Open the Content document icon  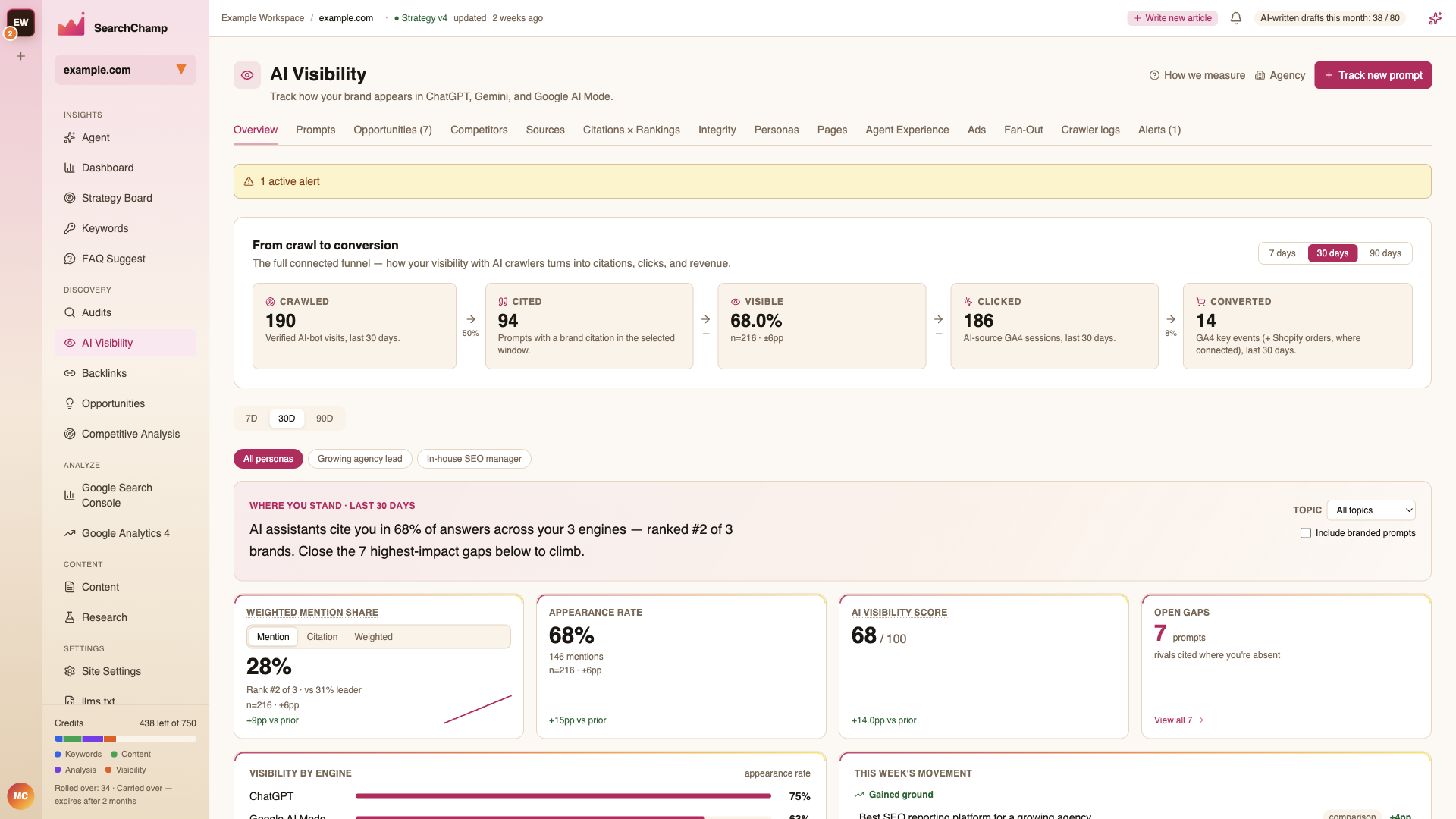tap(70, 587)
